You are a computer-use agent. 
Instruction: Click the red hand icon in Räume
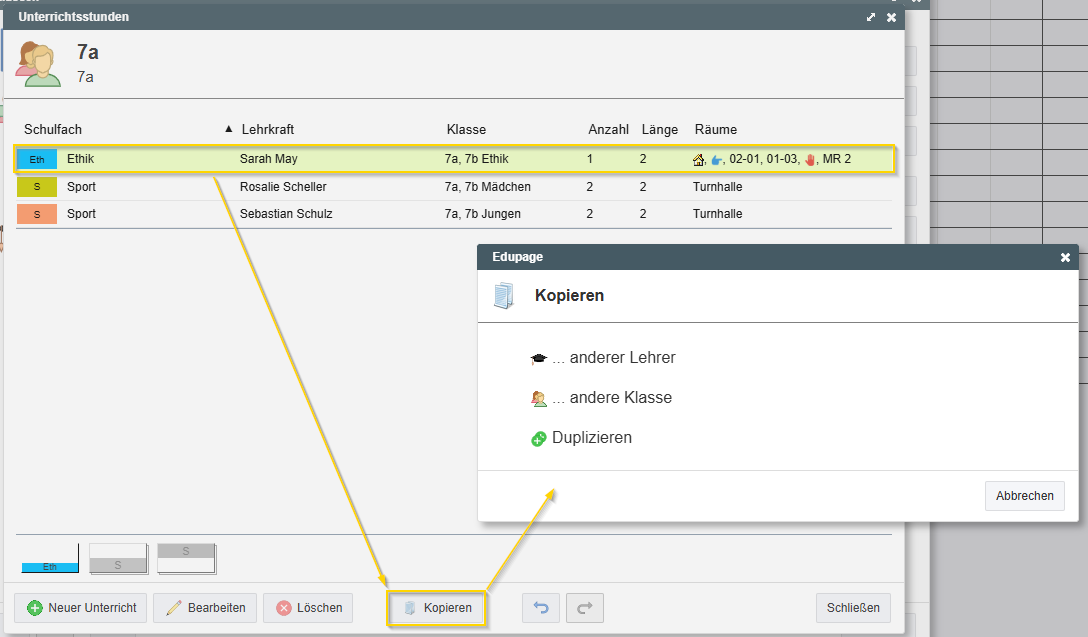coord(810,160)
